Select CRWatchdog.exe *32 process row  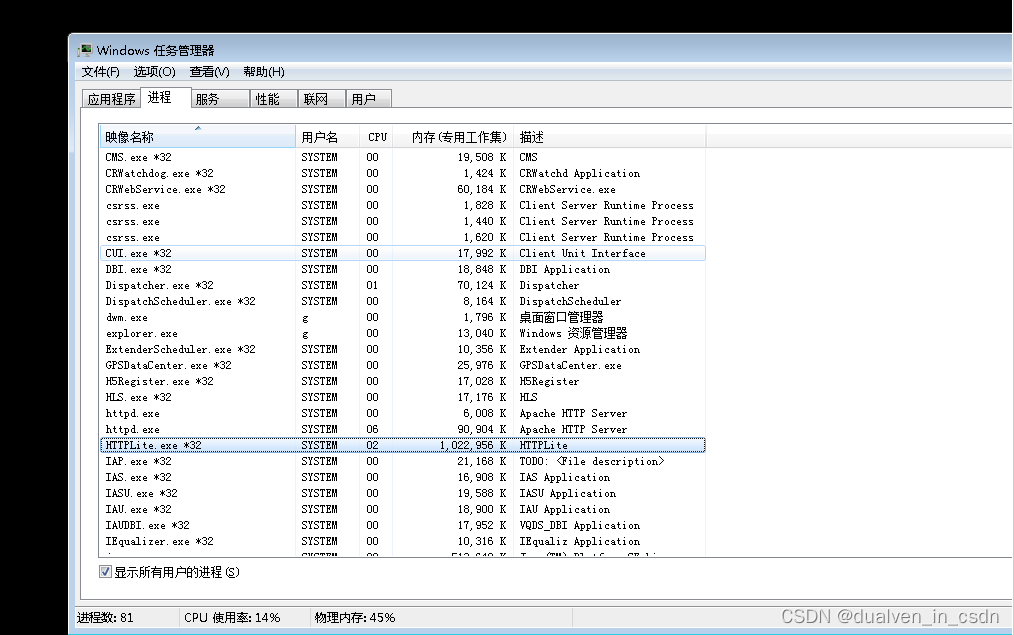(x=402, y=173)
